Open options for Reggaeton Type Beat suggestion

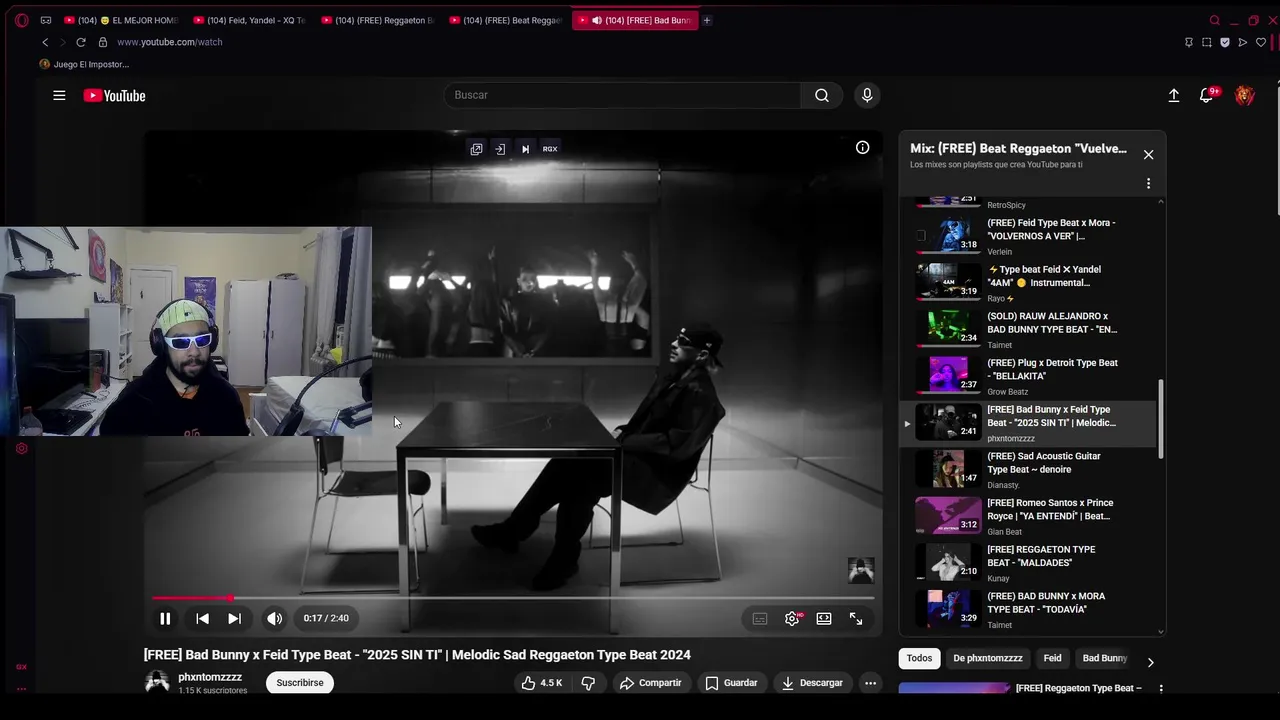(1161, 688)
